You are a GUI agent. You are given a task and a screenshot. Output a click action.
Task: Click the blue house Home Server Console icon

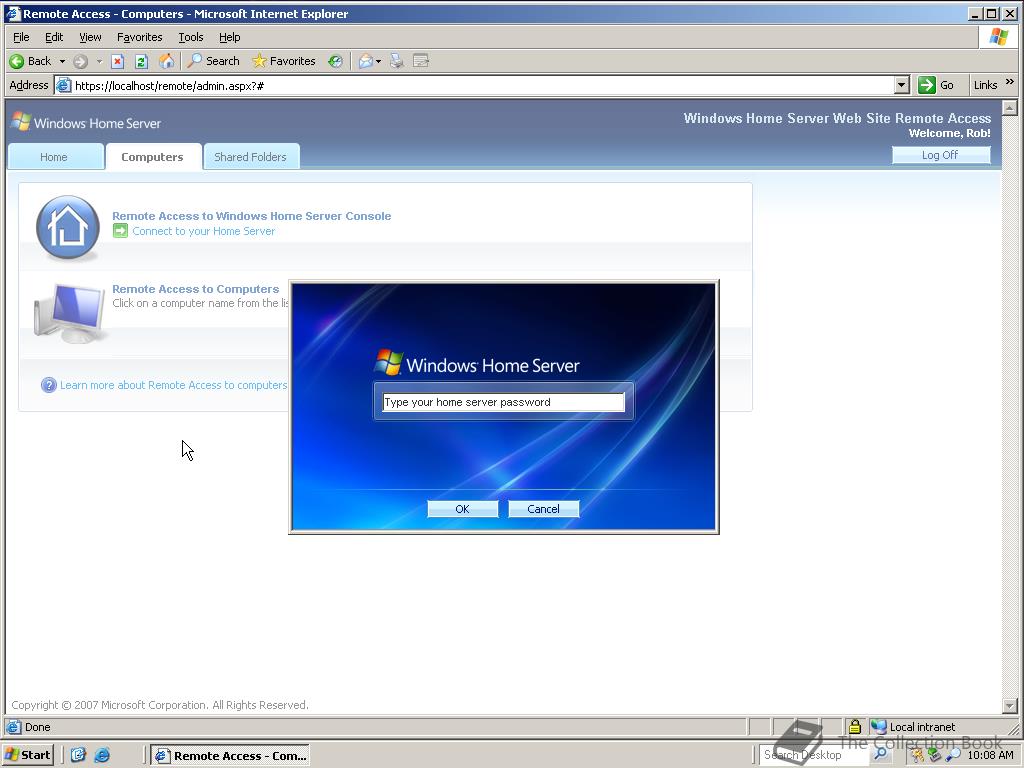68,227
